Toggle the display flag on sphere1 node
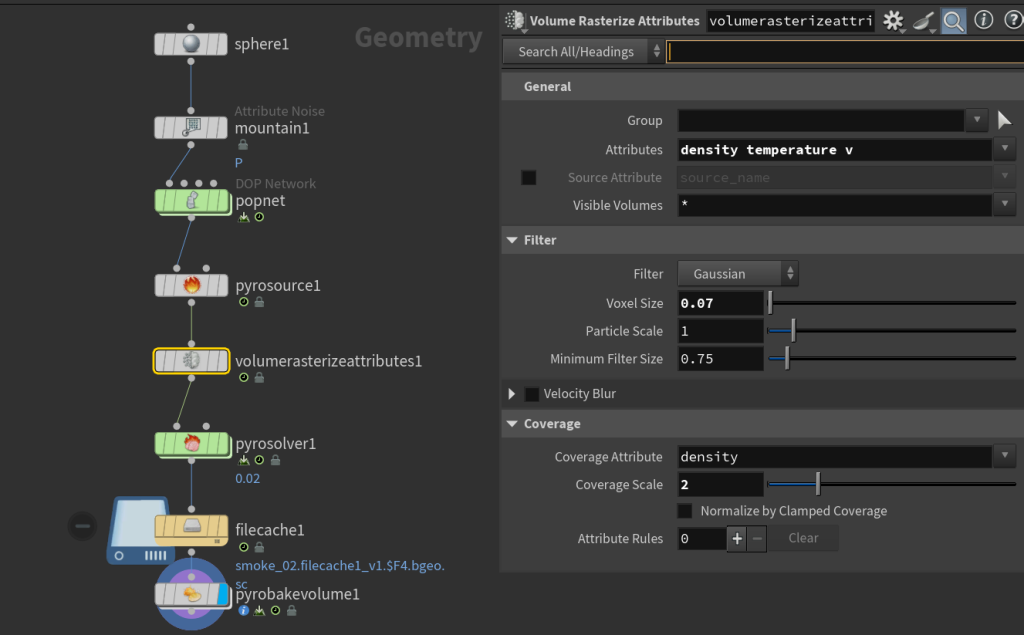This screenshot has width=1024, height=635. [221, 44]
